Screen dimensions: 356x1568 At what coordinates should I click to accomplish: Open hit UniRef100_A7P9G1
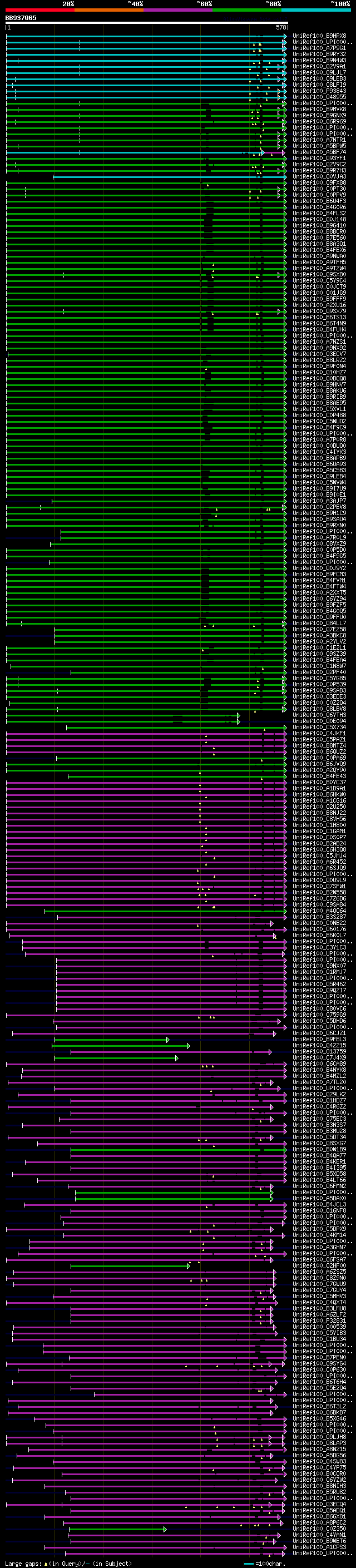coord(319,48)
